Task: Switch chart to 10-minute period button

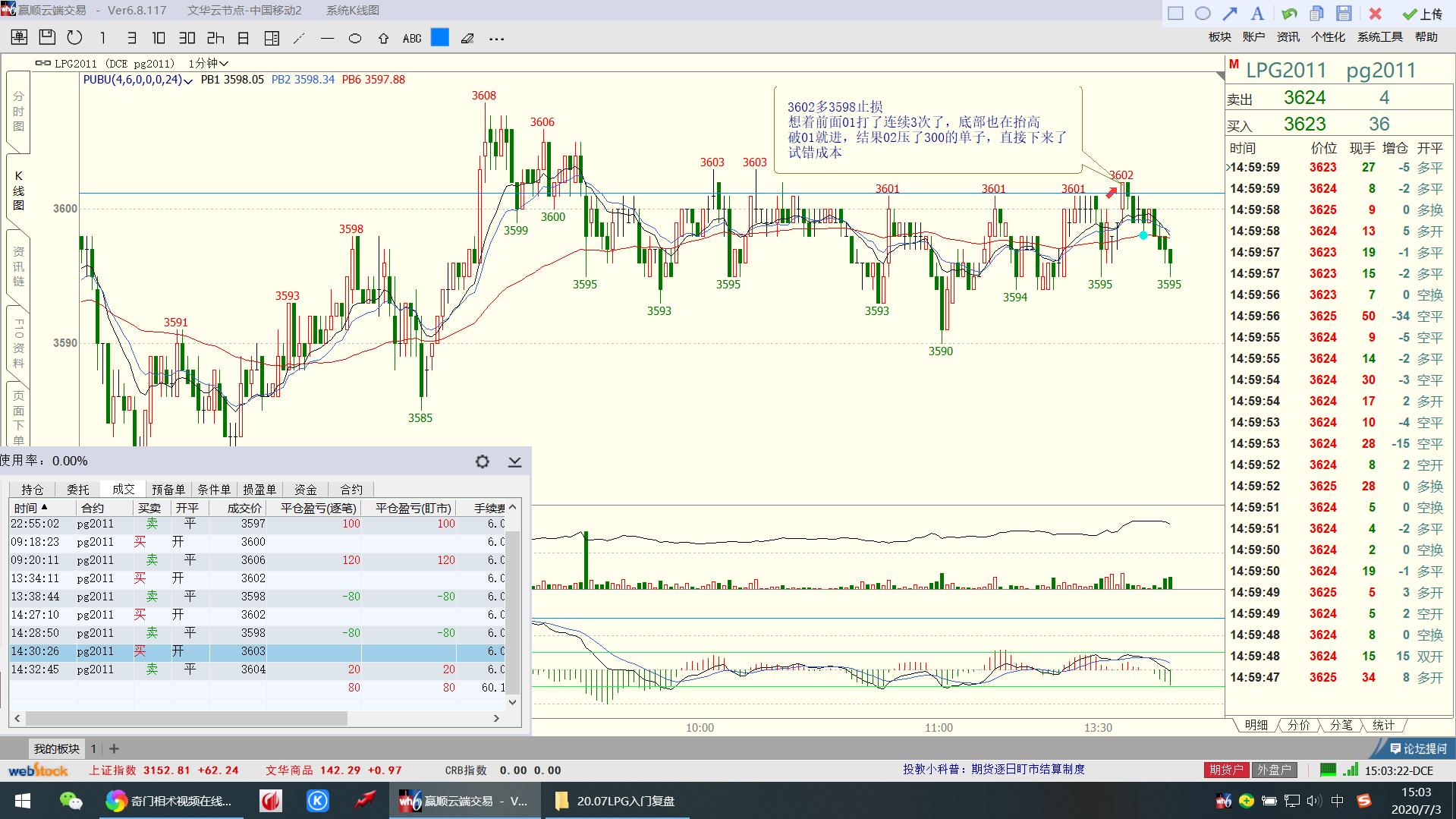Action: click(159, 38)
